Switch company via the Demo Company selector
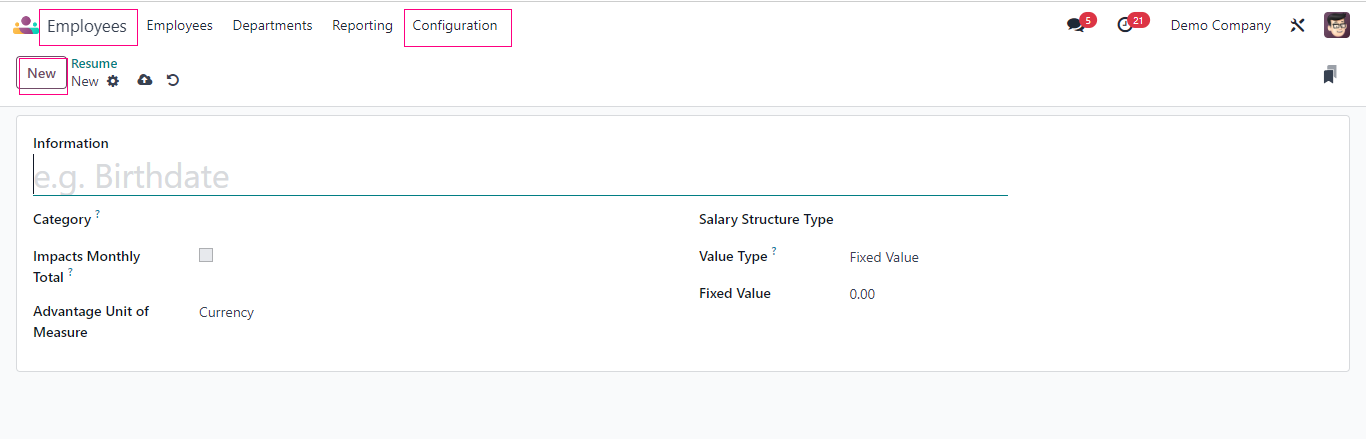 [1220, 26]
